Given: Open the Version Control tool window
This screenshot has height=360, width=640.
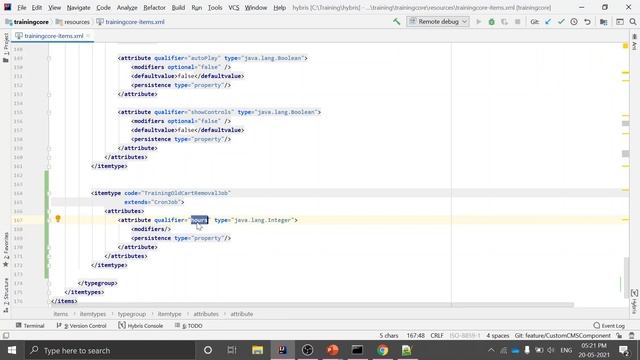Looking at the screenshot, I should 81,325.
